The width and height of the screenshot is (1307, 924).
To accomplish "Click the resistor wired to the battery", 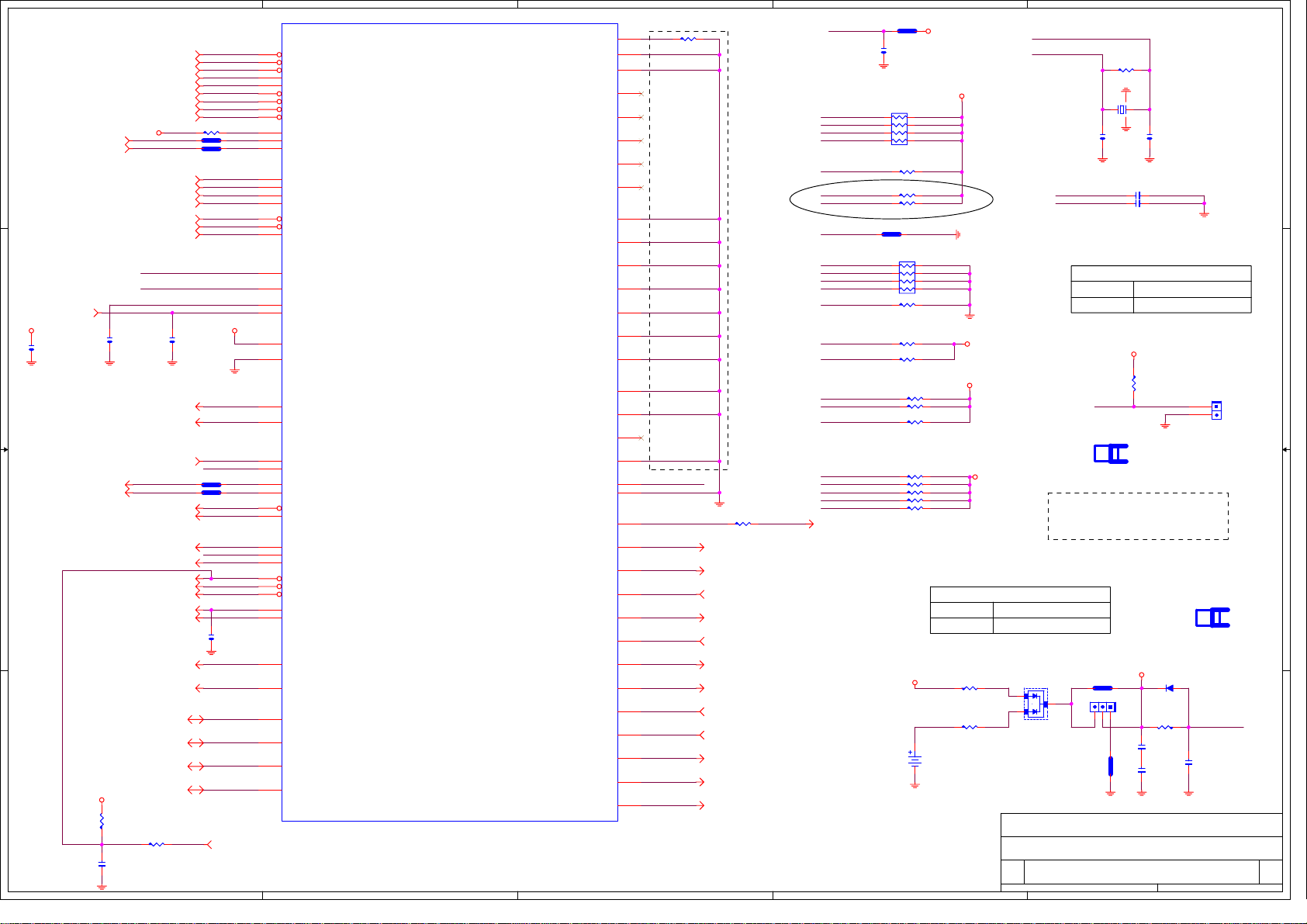I will 970,728.
